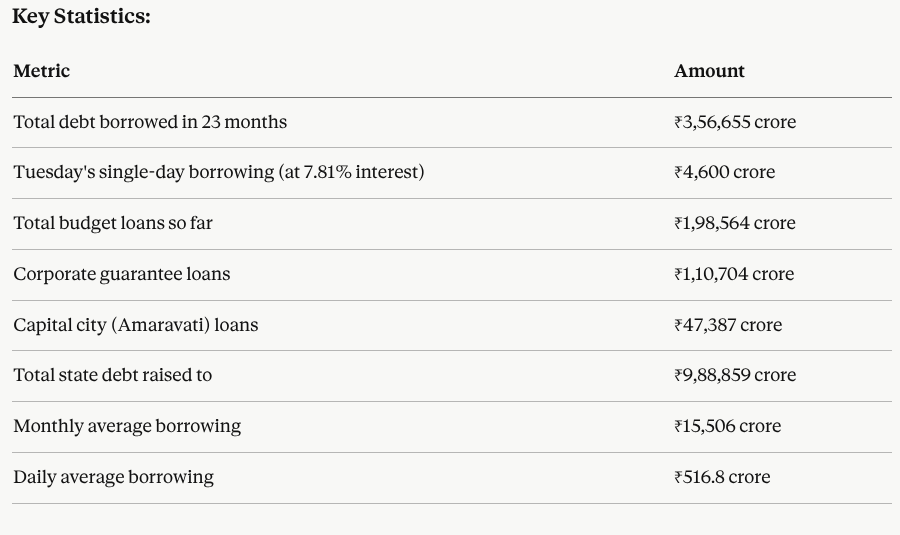Click the ₹4,600 crore amount
This screenshot has width=900, height=535.
724,172
